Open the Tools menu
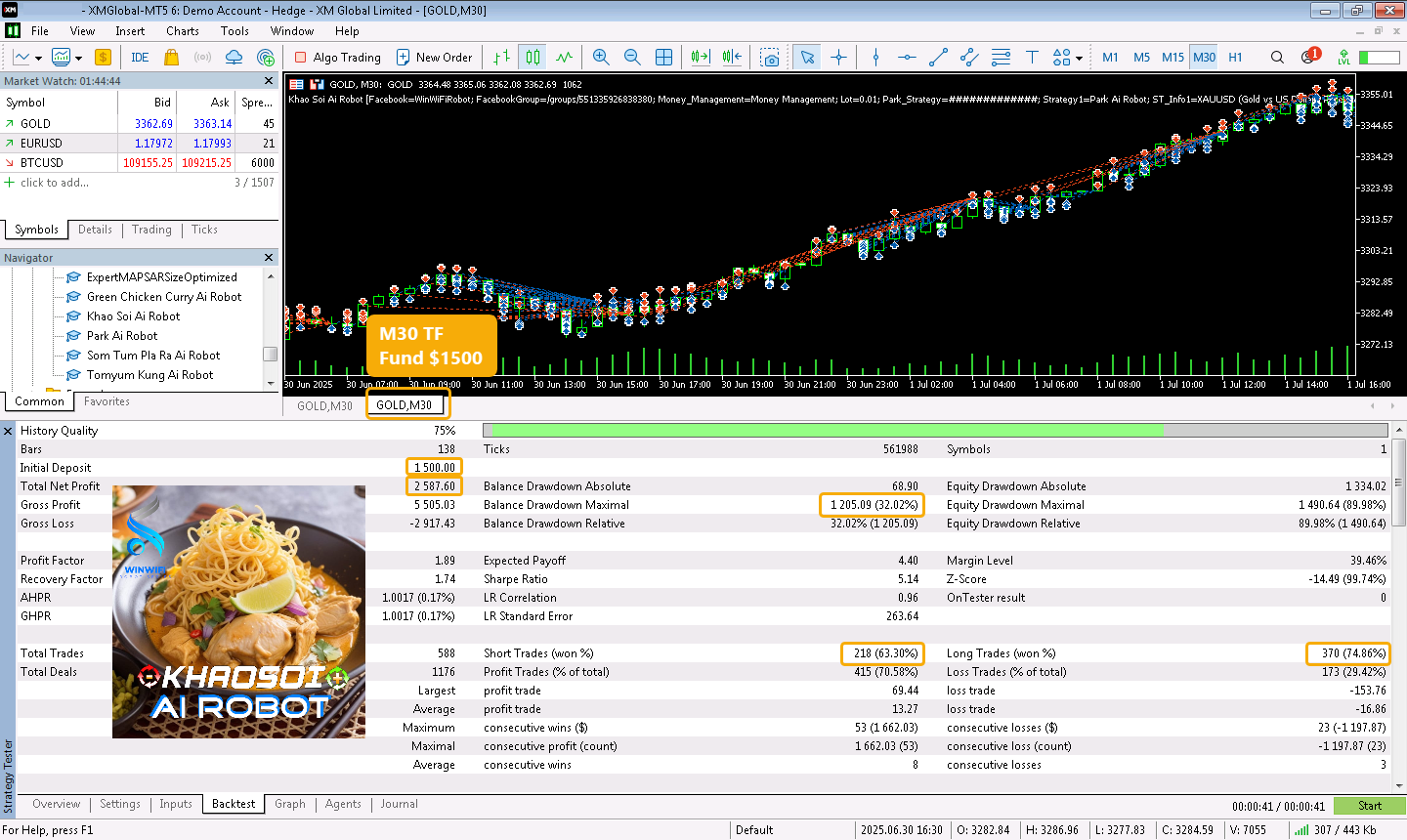This screenshot has width=1407, height=840. point(234,31)
